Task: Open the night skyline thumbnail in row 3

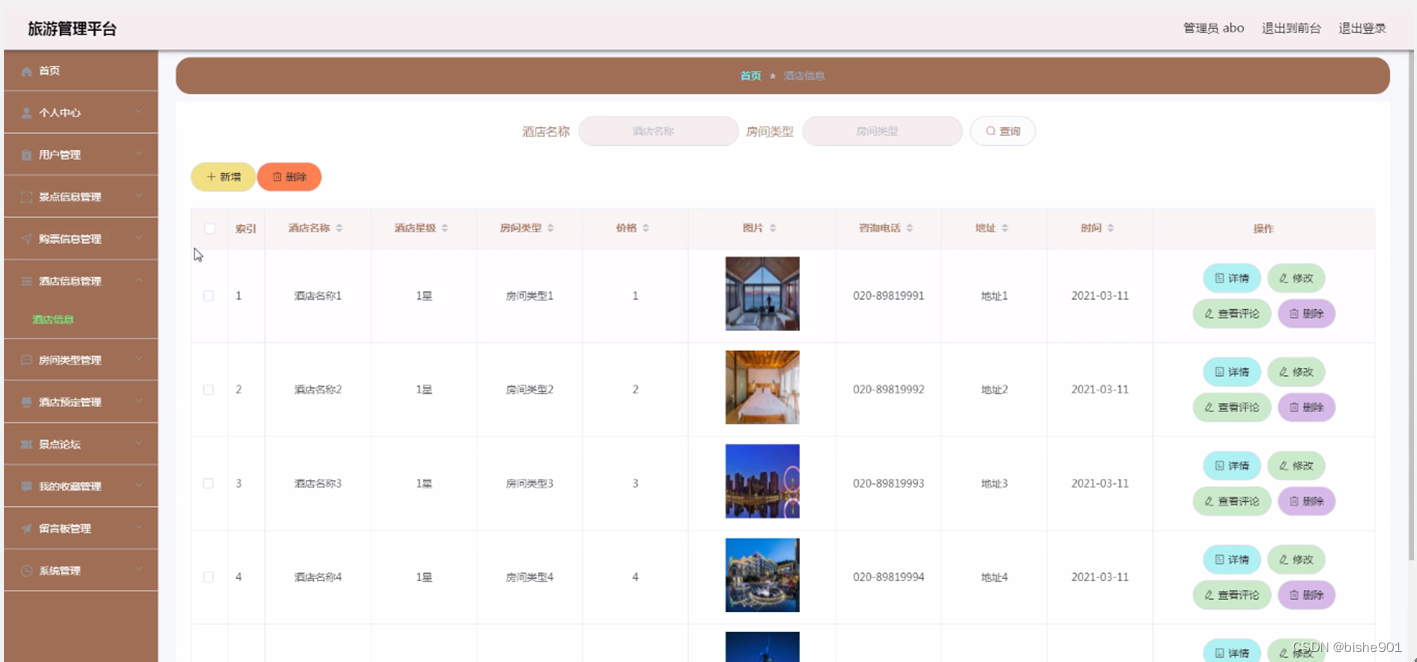Action: 762,481
